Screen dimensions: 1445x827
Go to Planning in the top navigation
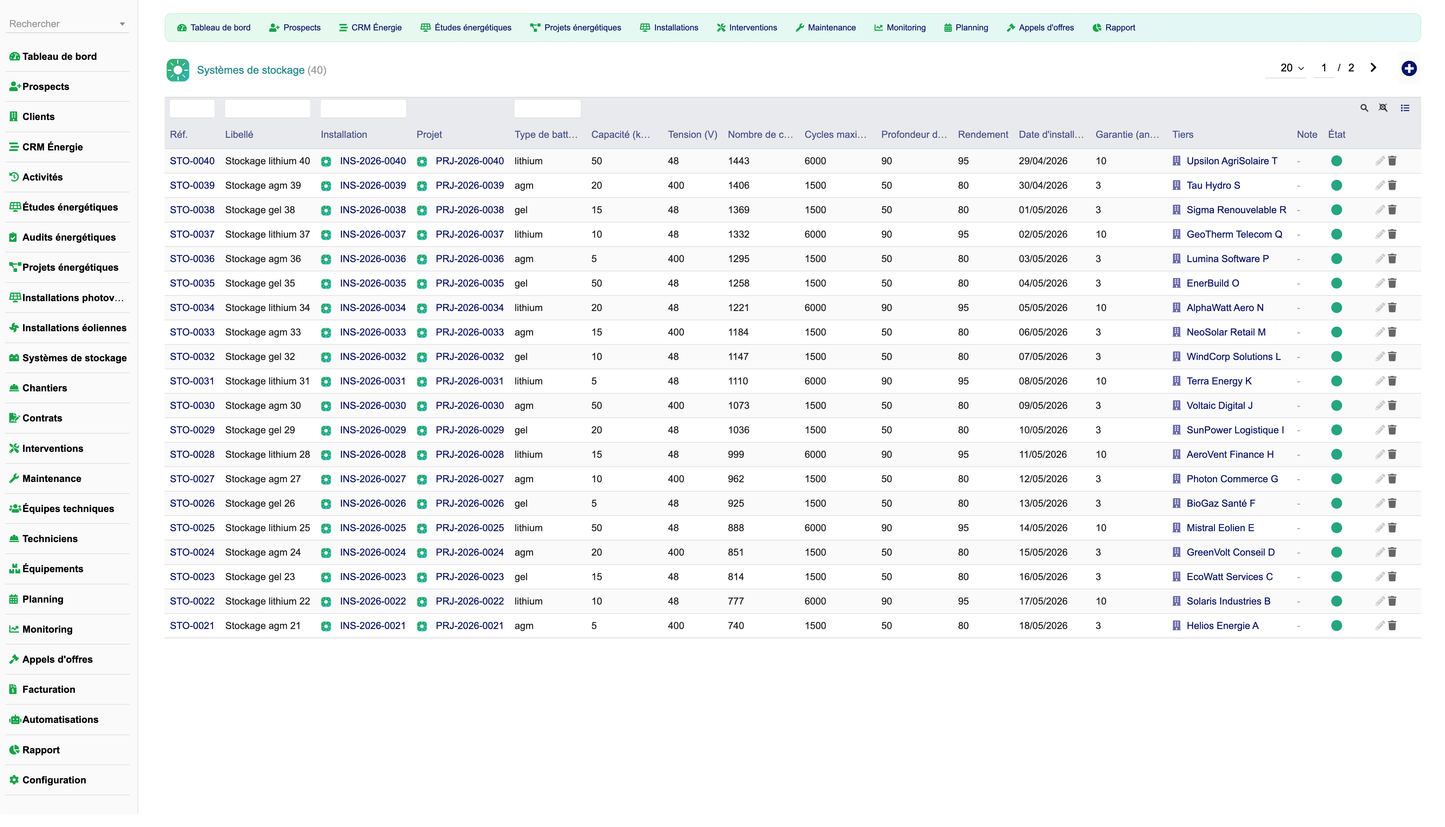966,28
